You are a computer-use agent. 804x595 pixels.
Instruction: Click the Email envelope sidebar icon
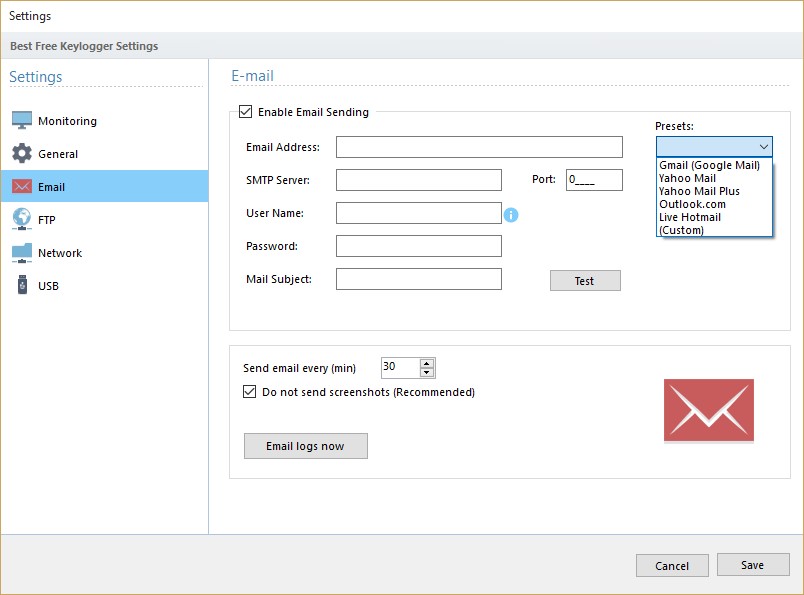pyautogui.click(x=25, y=186)
